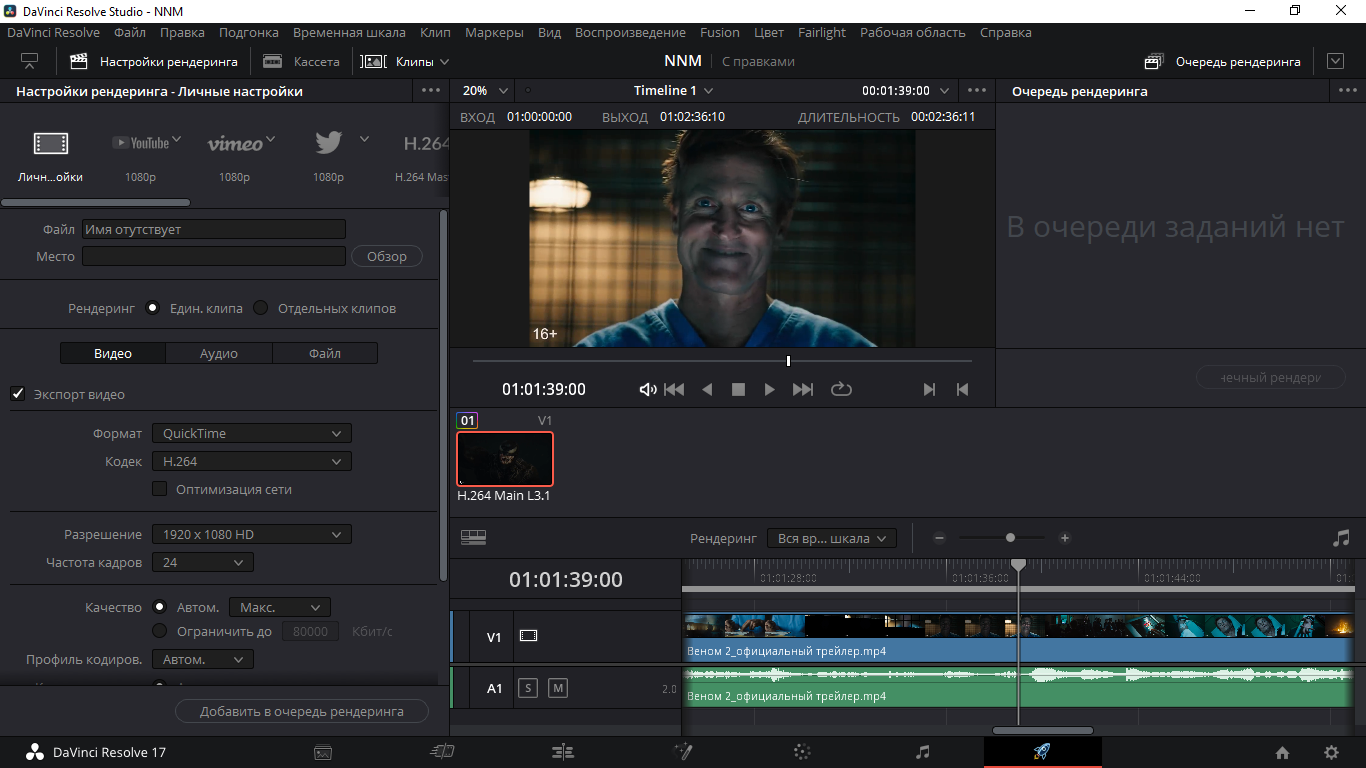This screenshot has height=768, width=1366.
Task: Switch to the Cut page icon
Action: [x=442, y=752]
